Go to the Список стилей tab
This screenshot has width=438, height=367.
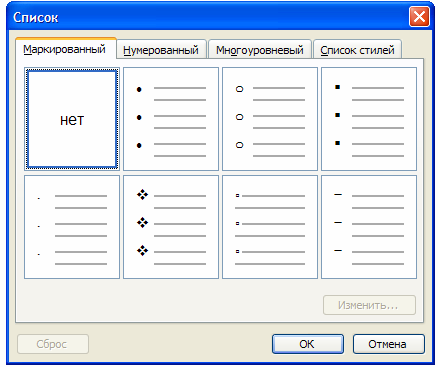pos(357,50)
